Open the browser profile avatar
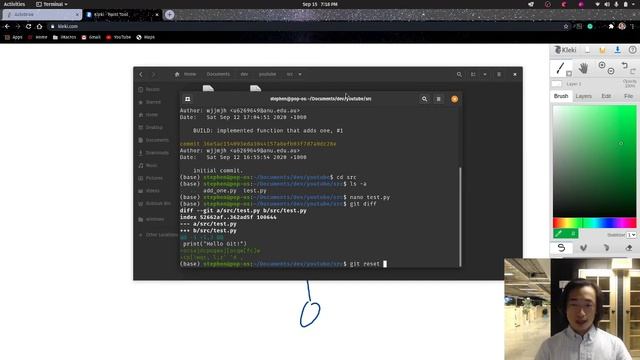The width and height of the screenshot is (640, 360). click(x=622, y=26)
